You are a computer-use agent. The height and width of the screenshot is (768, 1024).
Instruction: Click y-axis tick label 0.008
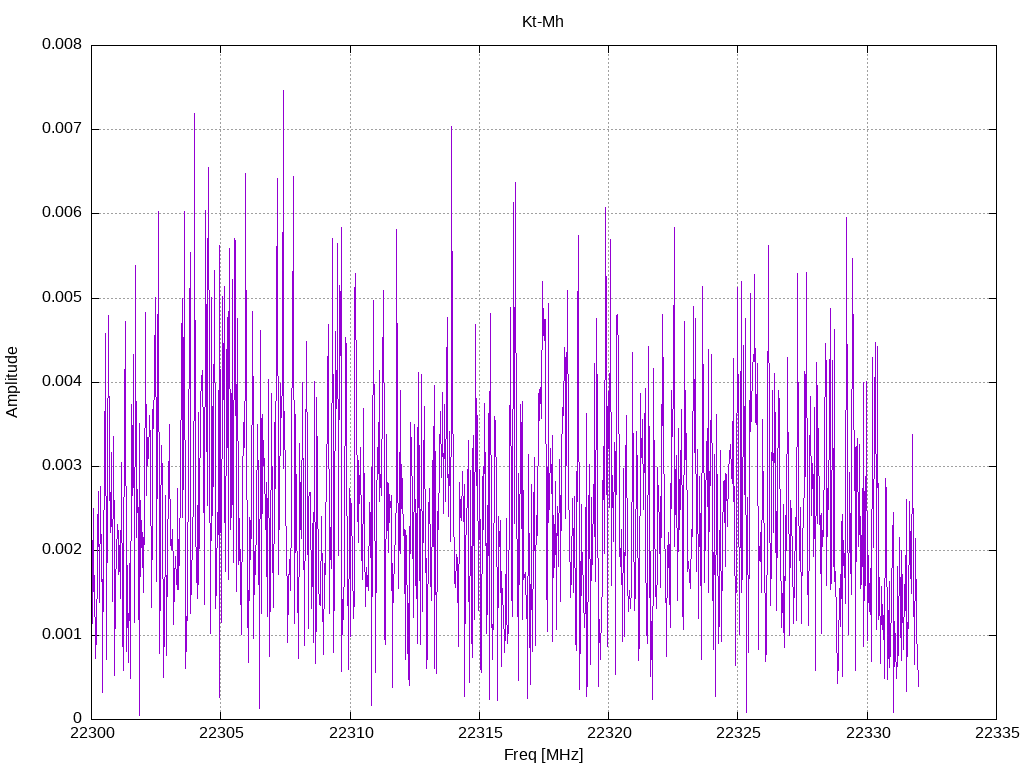tap(62, 44)
